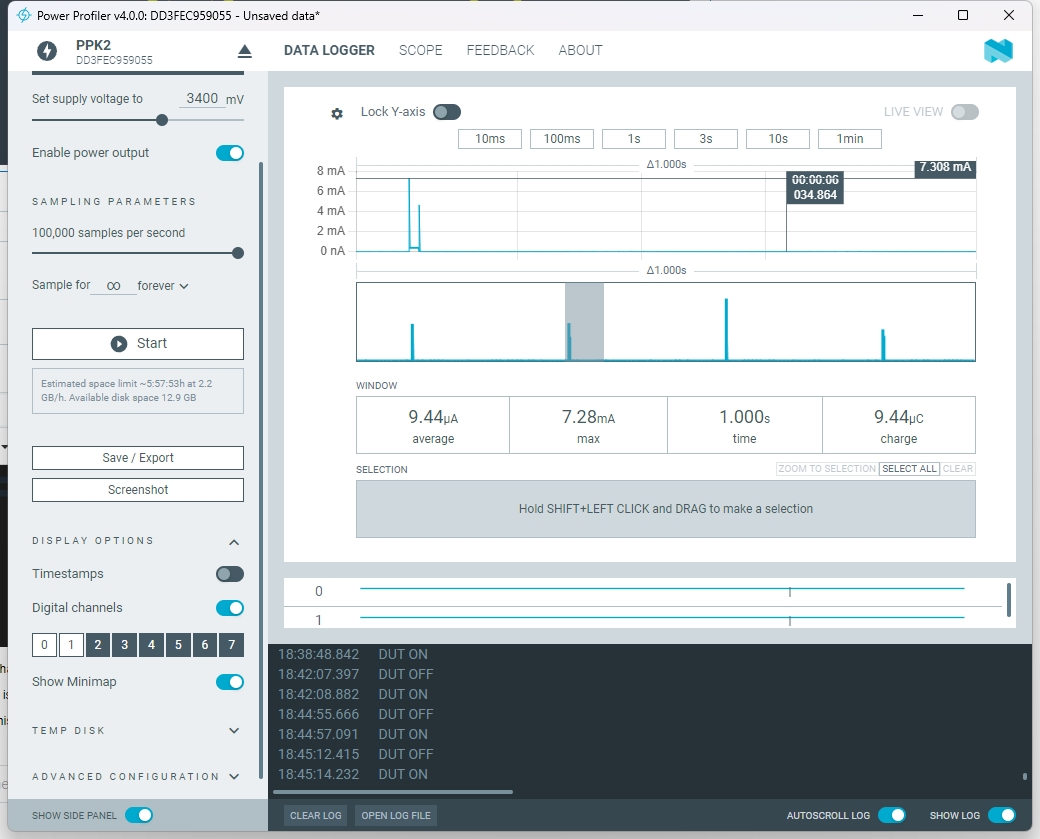The height and width of the screenshot is (839, 1040).
Task: Expand the TEMP DISK section
Action: (x=233, y=730)
